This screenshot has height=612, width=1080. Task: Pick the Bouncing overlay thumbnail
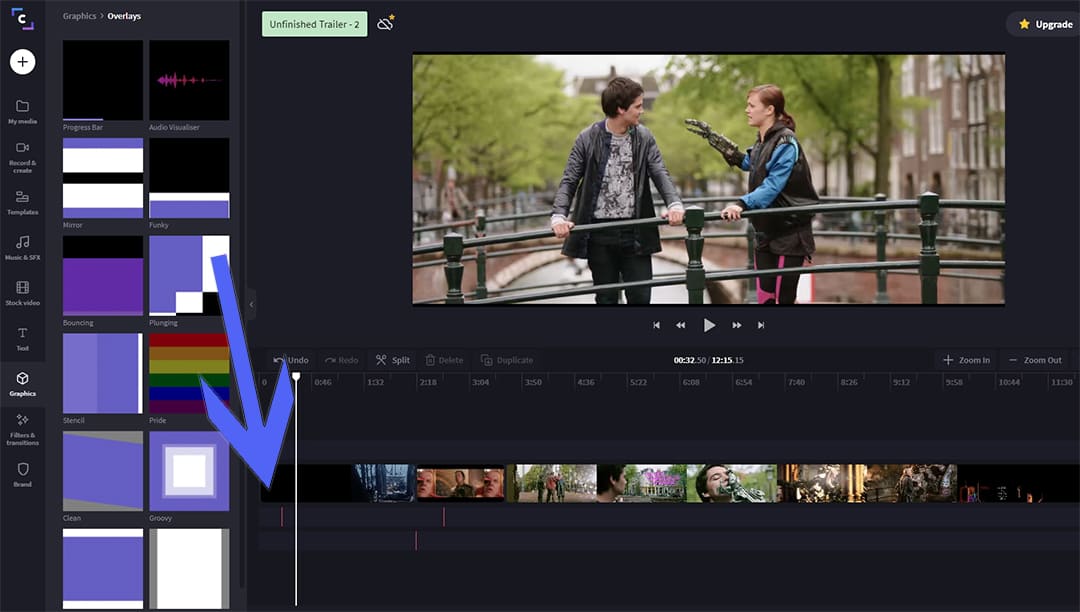click(103, 275)
